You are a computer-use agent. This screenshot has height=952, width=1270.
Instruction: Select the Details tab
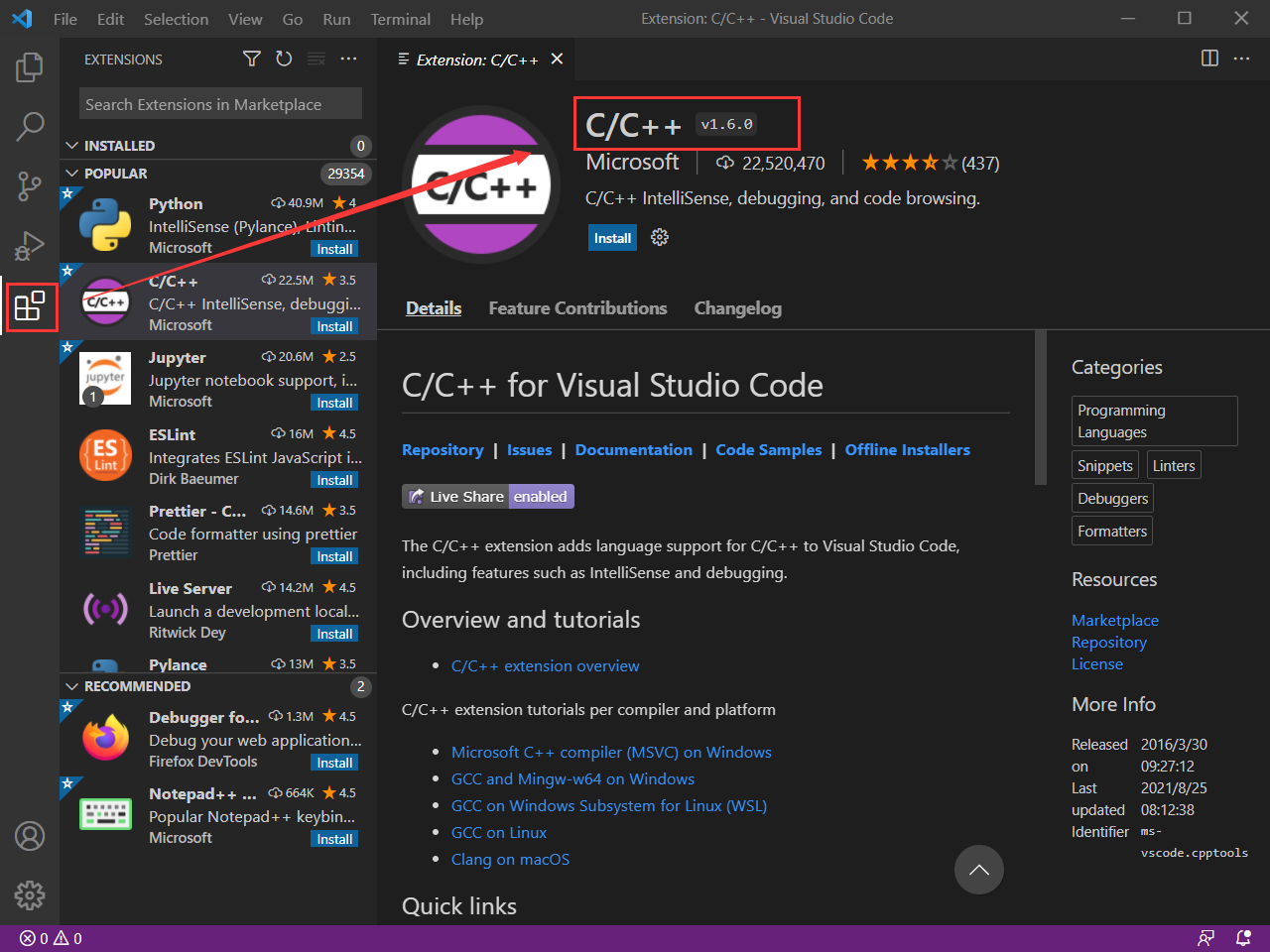434,308
